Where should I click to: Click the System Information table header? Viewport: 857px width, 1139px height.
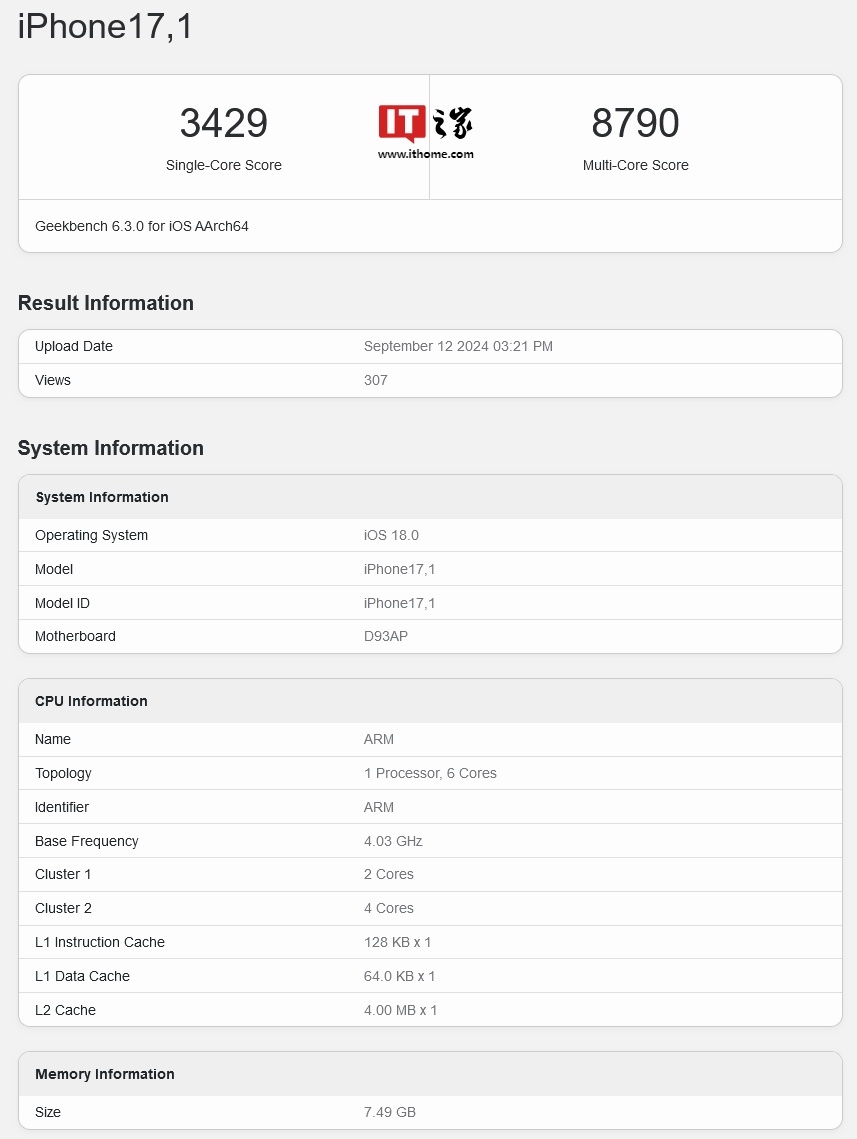pyautogui.click(x=102, y=497)
